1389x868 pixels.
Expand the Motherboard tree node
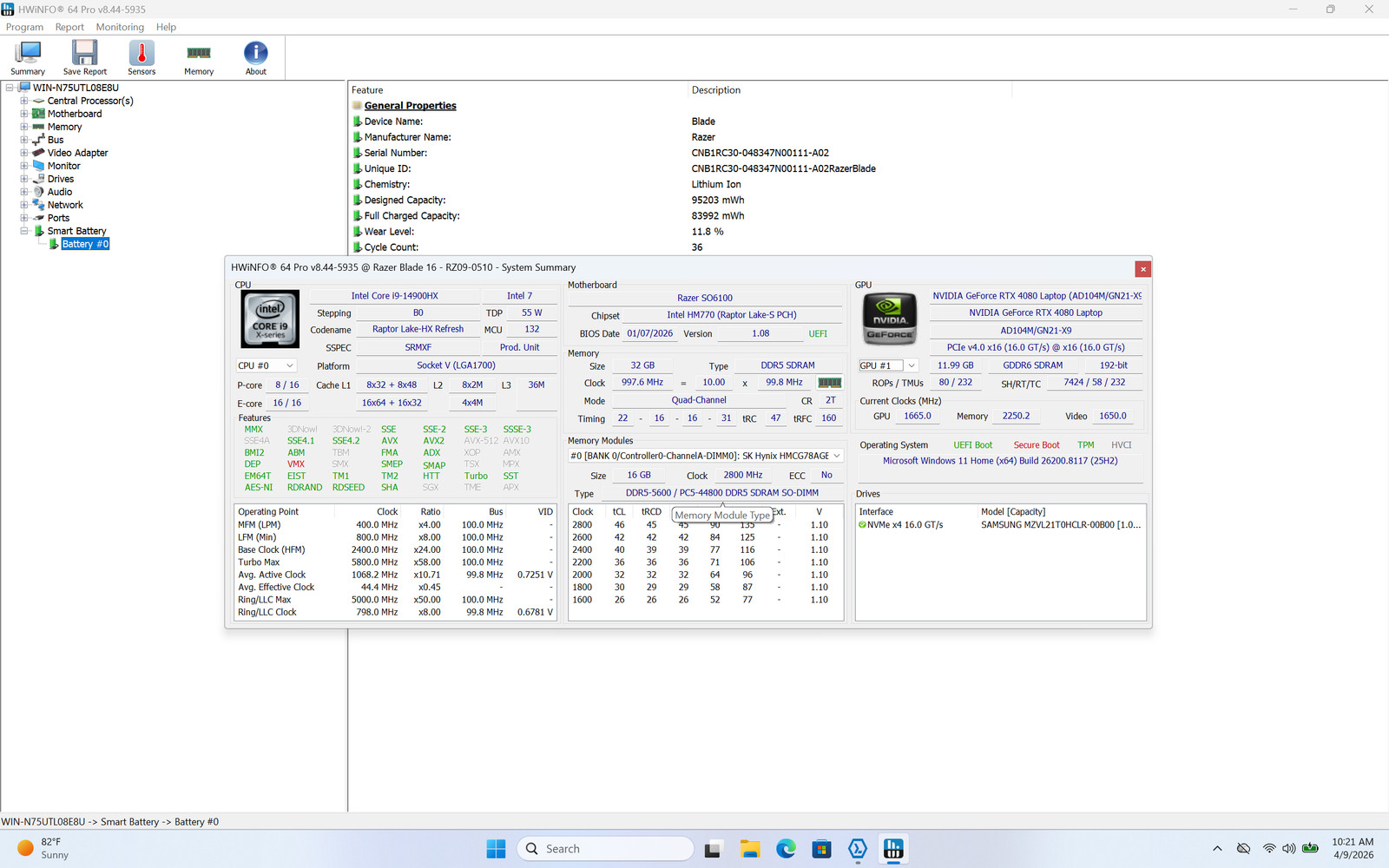click(x=24, y=114)
